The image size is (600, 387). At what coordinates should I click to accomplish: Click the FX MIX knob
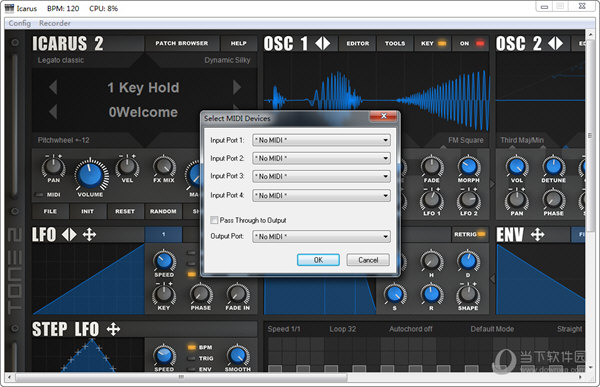tap(164, 167)
